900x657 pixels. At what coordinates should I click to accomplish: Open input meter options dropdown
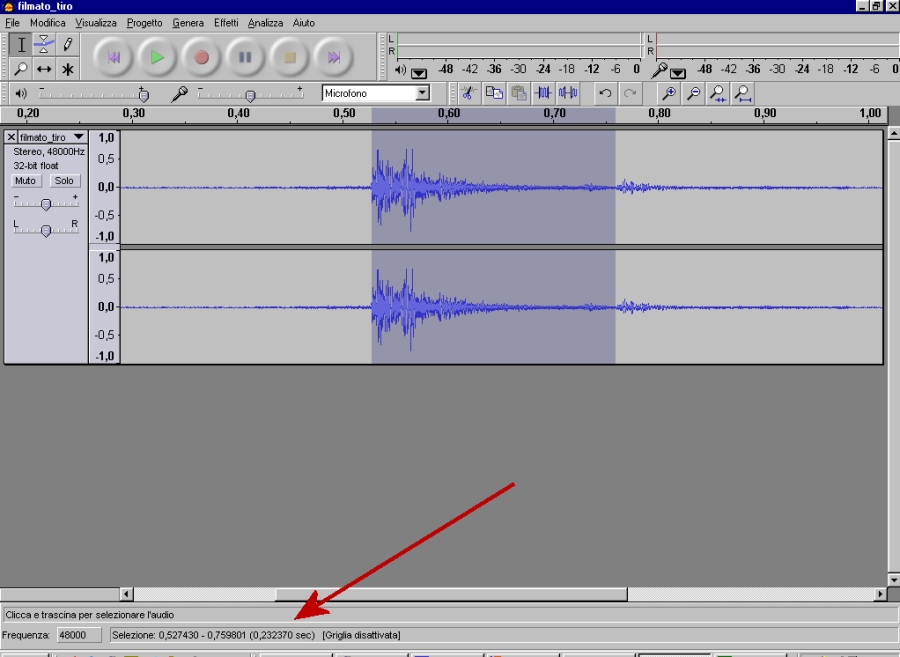pyautogui.click(x=678, y=73)
